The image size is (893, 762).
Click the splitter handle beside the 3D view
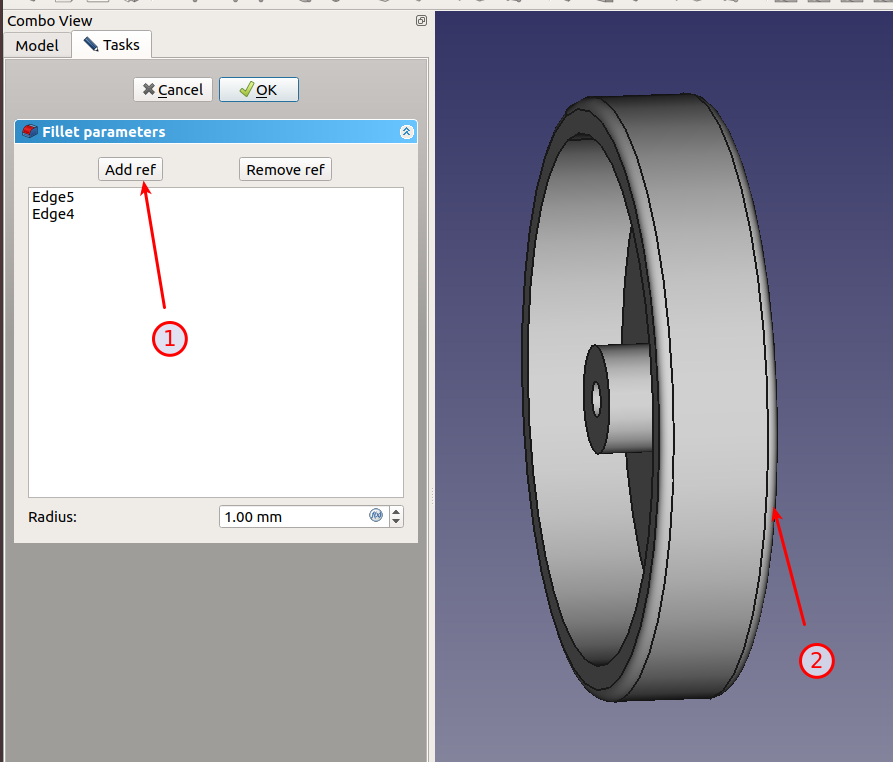pos(431,495)
